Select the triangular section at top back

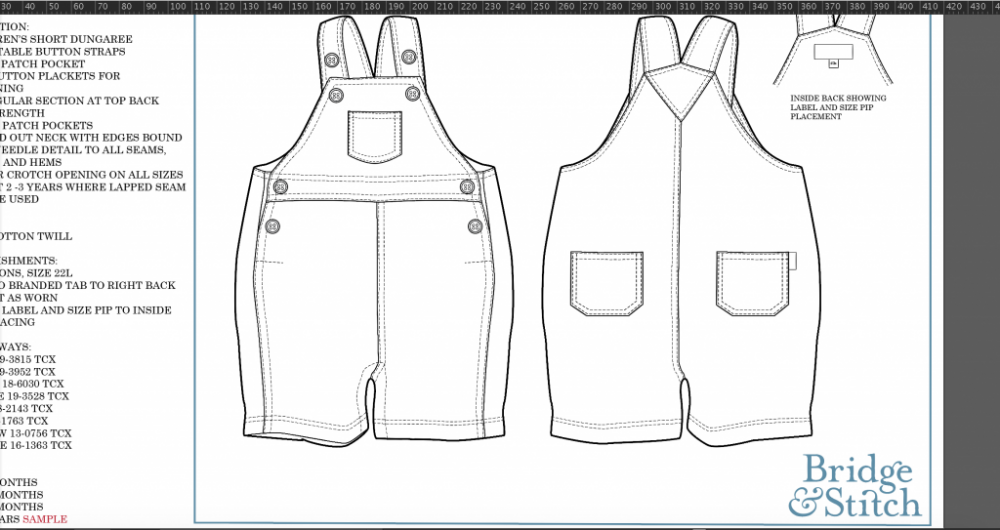click(682, 94)
